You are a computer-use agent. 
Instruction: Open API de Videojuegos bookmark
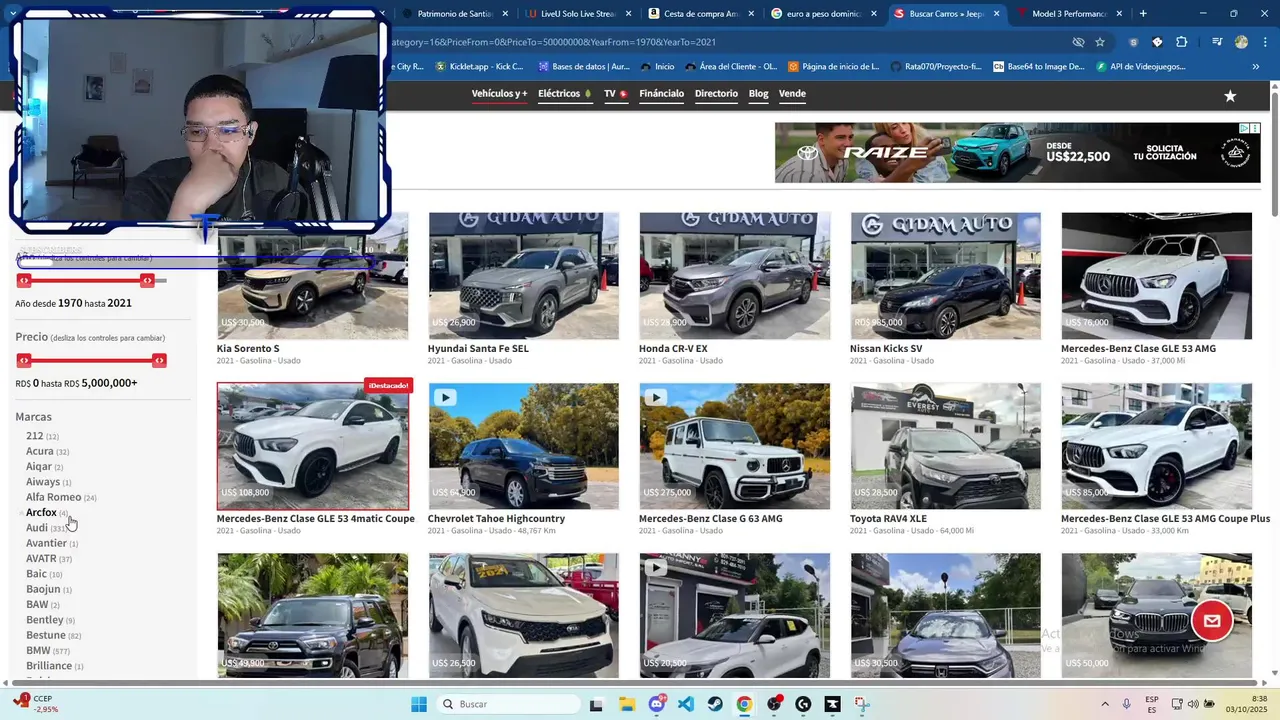[1140, 67]
